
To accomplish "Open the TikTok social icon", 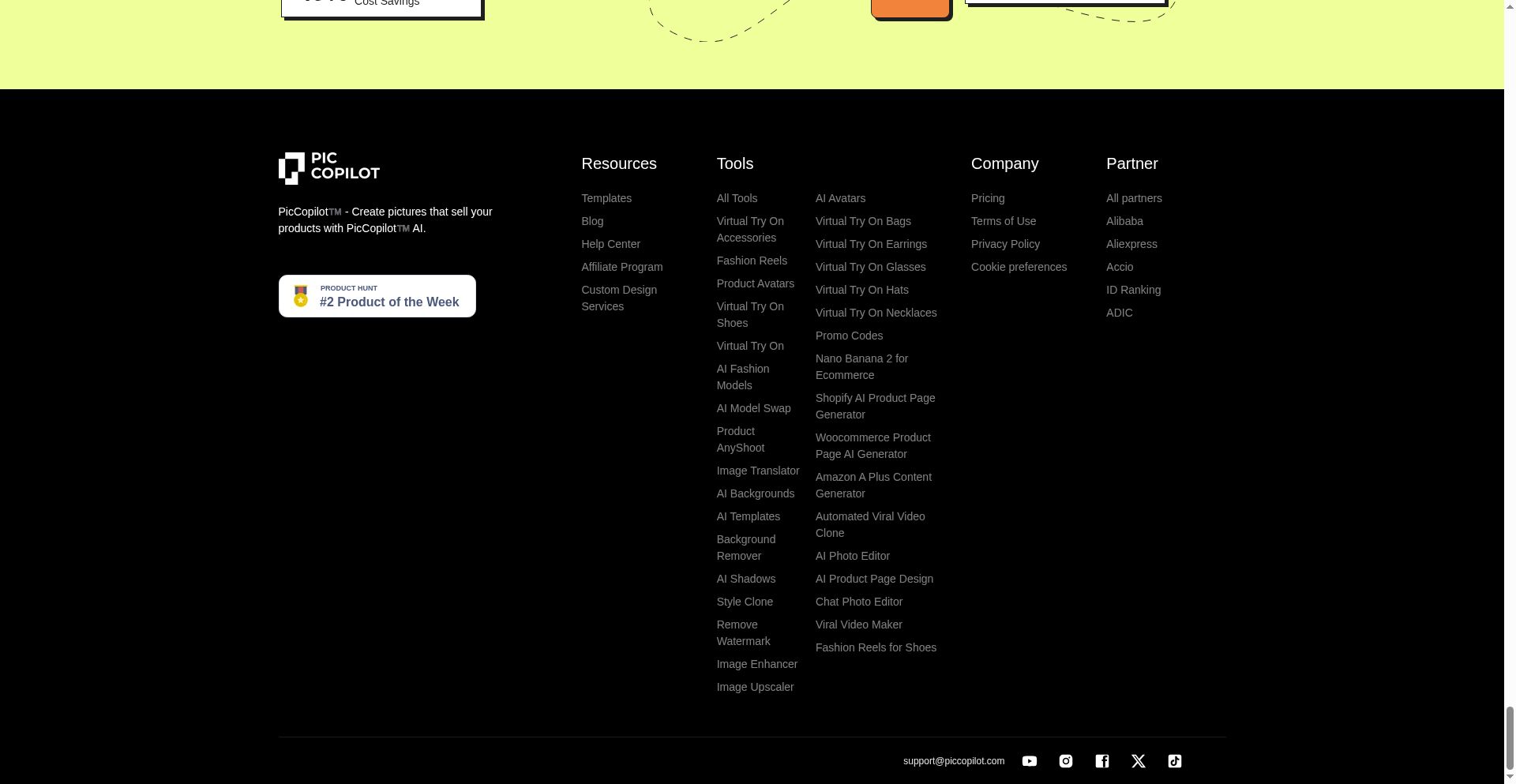I will (1174, 761).
